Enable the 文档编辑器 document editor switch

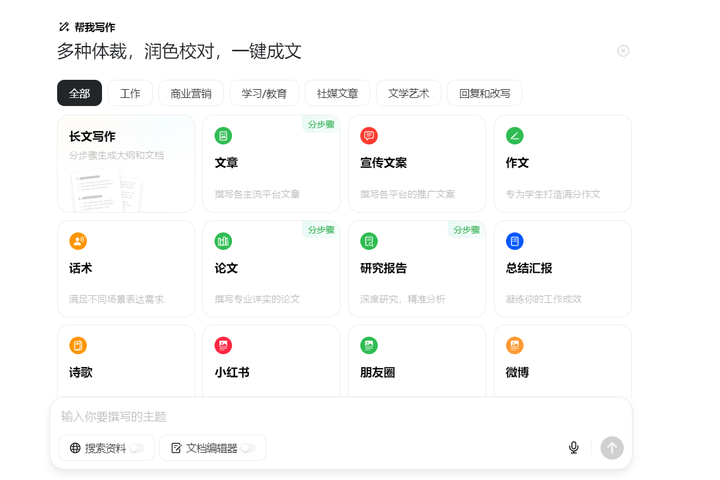click(247, 448)
